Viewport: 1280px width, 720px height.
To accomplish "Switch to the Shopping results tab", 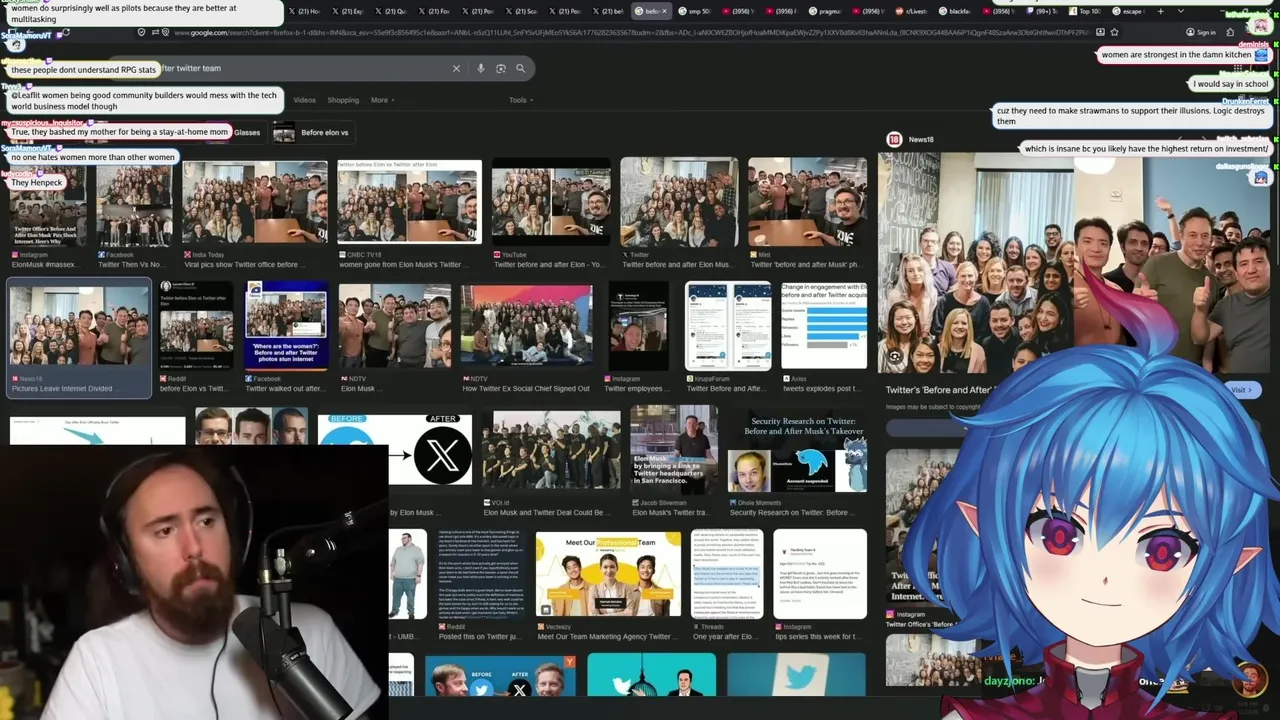I will click(343, 100).
